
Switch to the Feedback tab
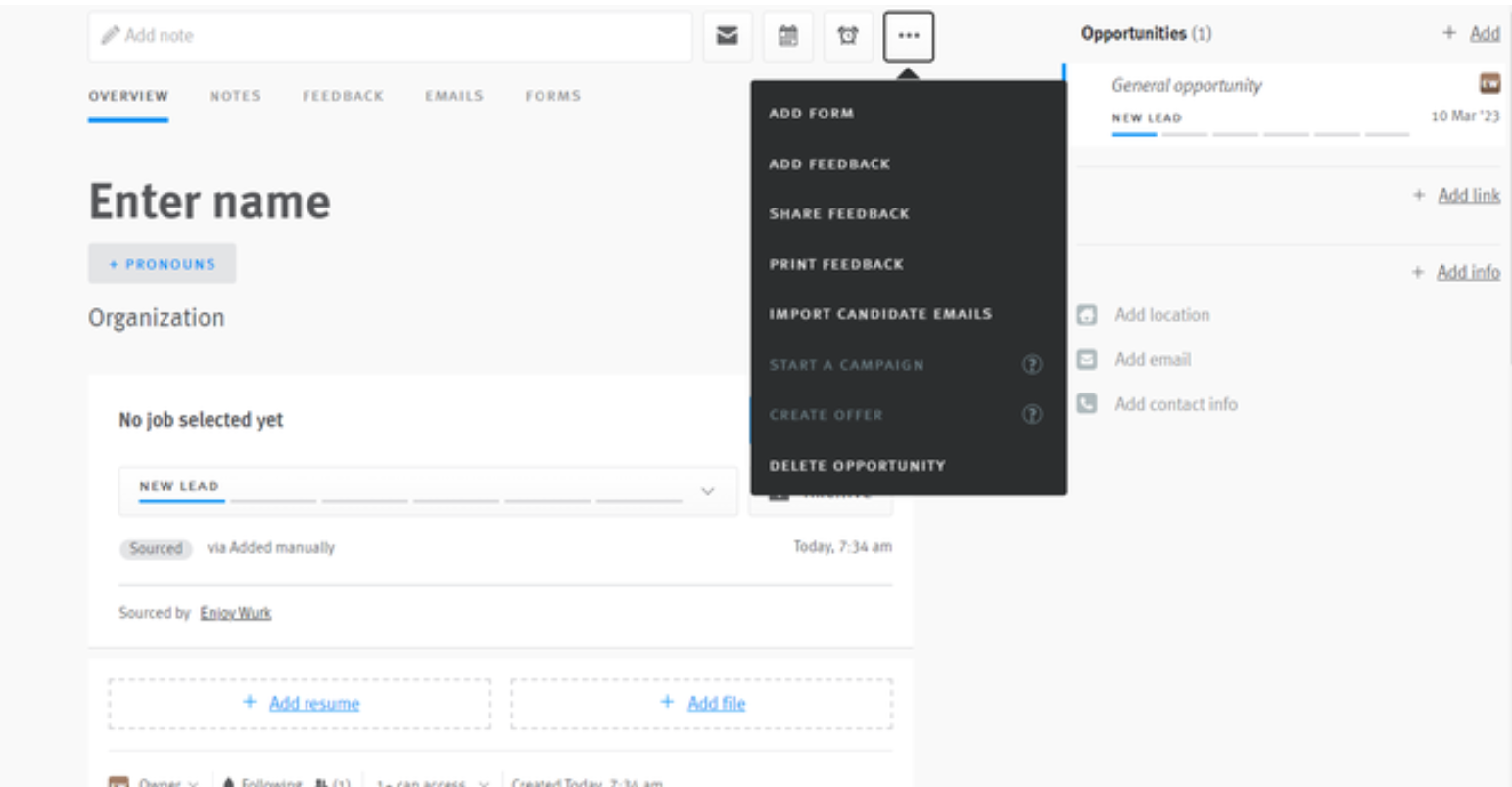343,95
